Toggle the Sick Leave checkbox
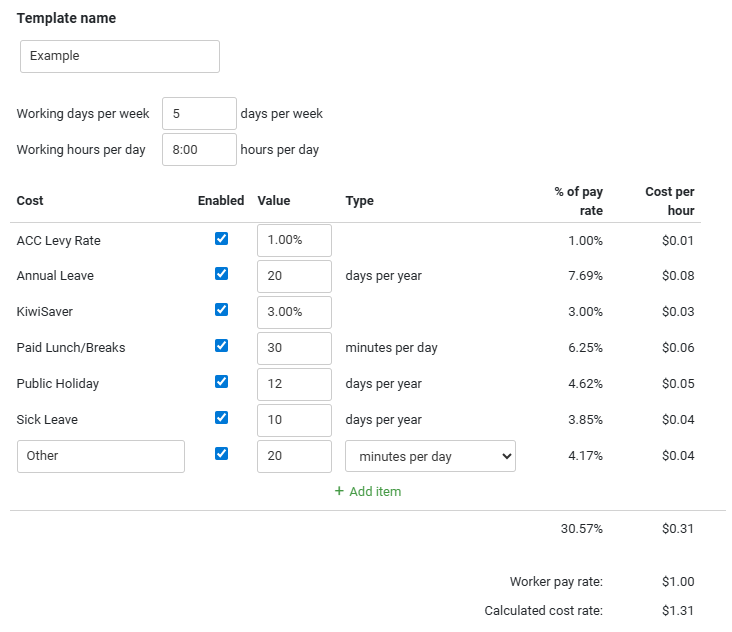Screen dimensions: 732x632 pos(221,418)
